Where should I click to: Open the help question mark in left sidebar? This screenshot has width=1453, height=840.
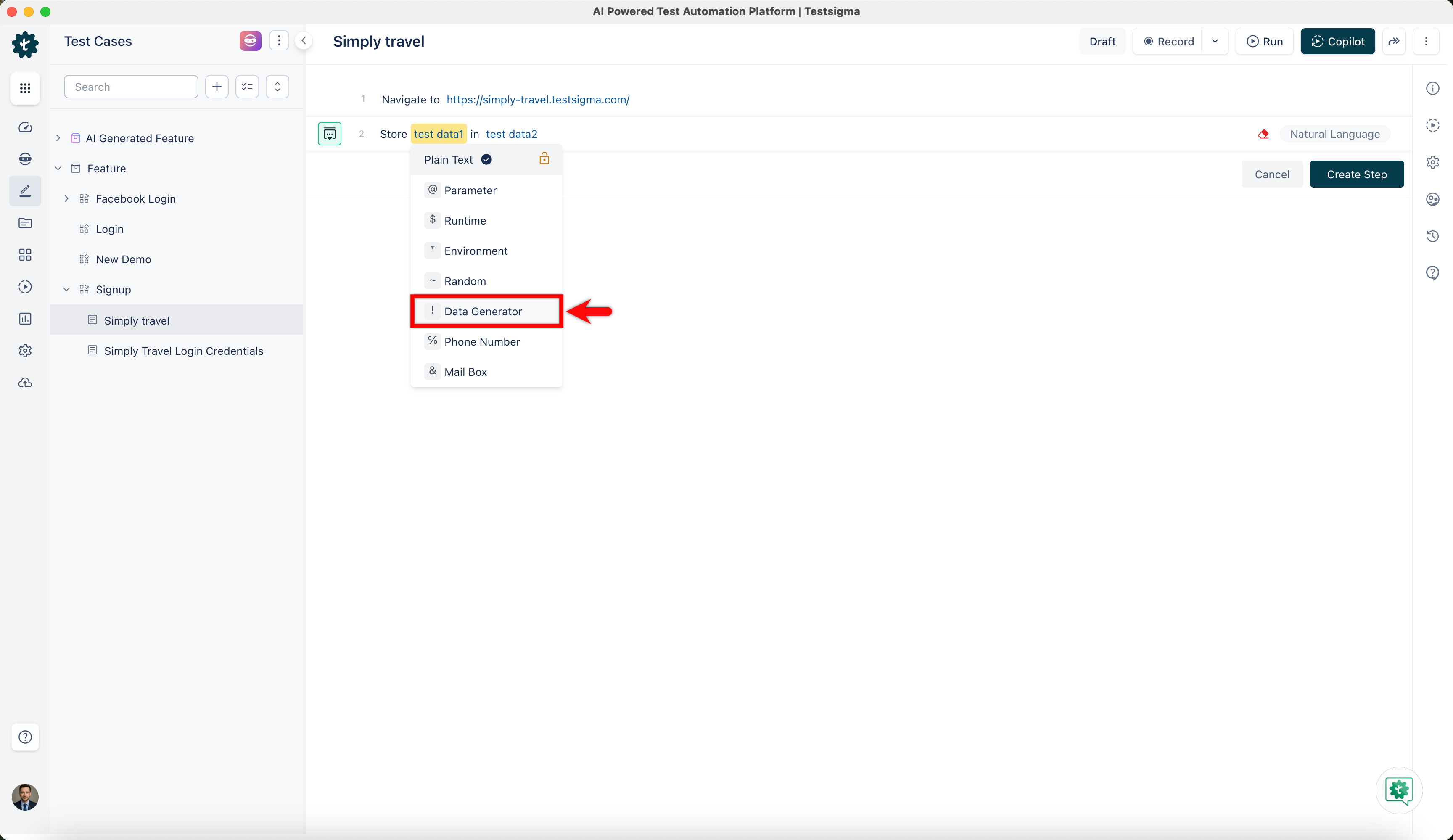pos(25,737)
